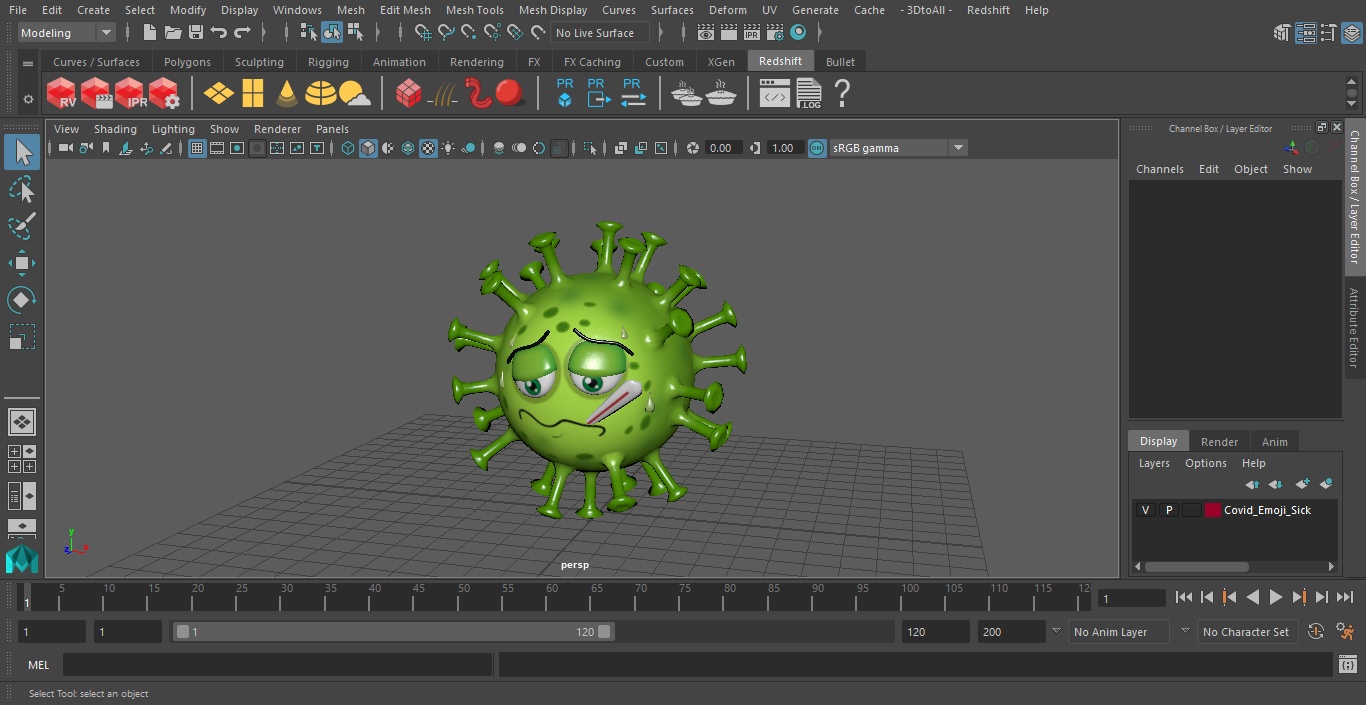This screenshot has height=705, width=1366.
Task: Open the Channels menu in Channel Box
Action: [x=1159, y=169]
